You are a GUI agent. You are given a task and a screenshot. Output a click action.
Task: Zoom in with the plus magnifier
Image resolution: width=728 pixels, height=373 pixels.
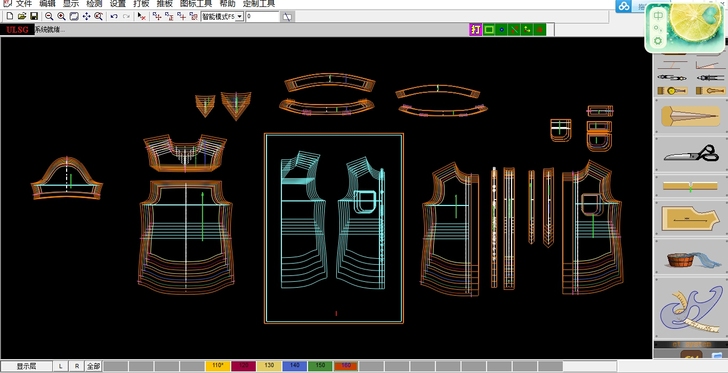61,16
